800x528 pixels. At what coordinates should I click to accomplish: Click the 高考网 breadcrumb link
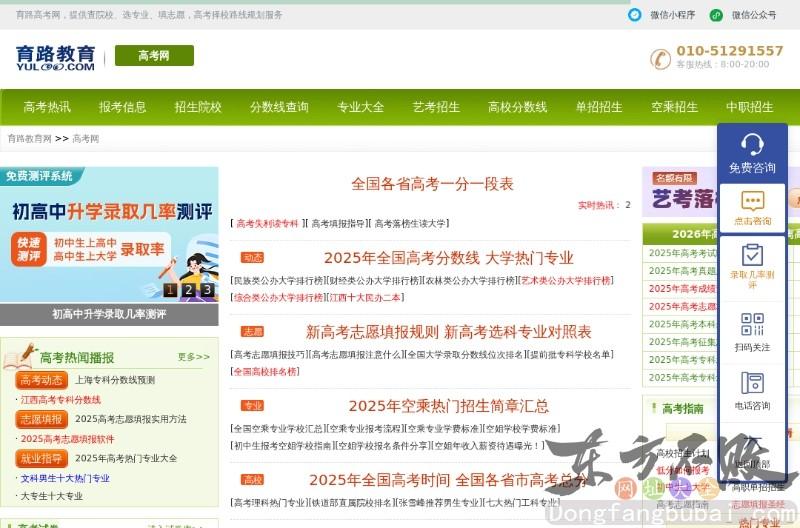[86, 139]
